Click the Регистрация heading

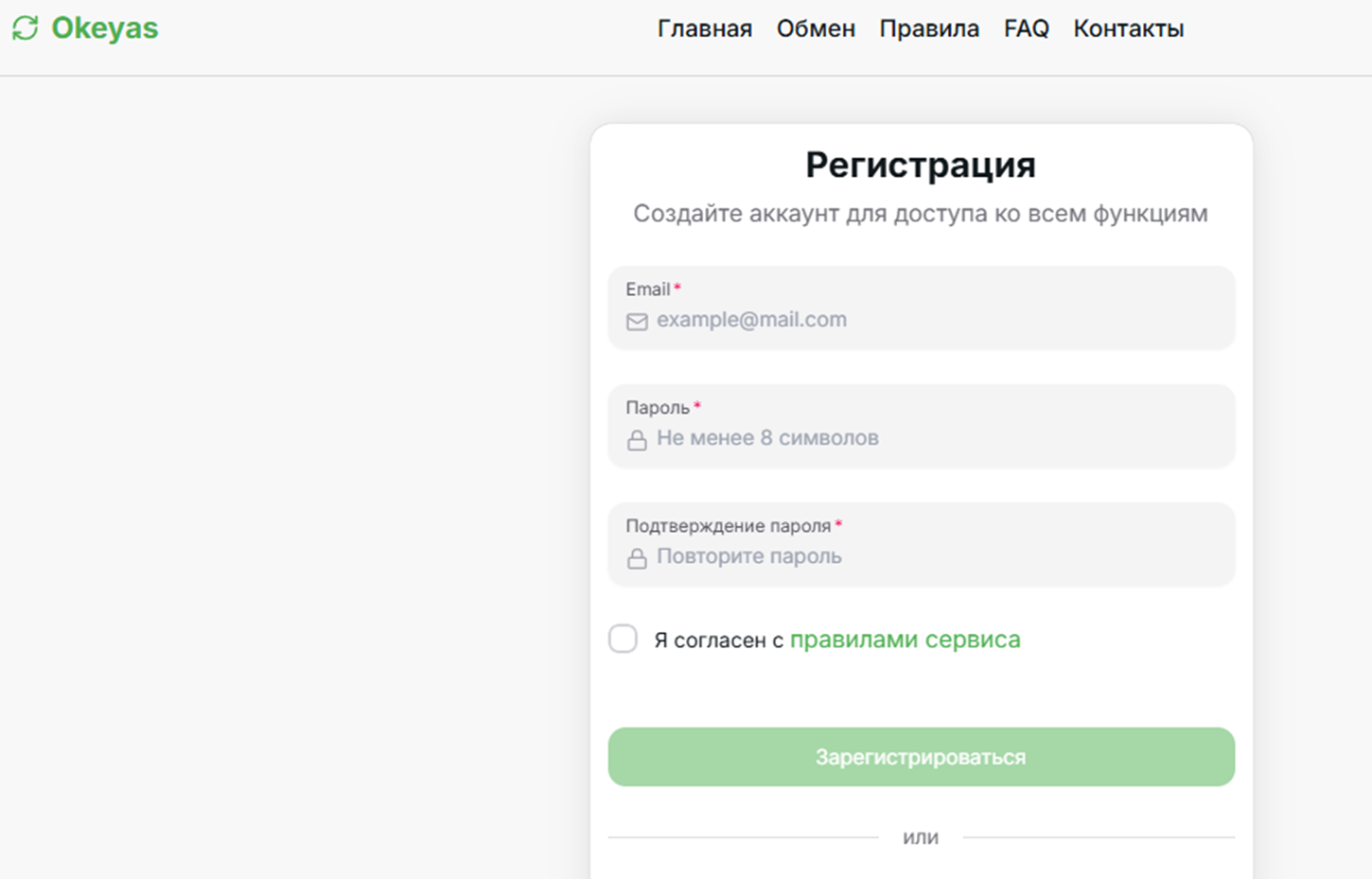click(921, 165)
